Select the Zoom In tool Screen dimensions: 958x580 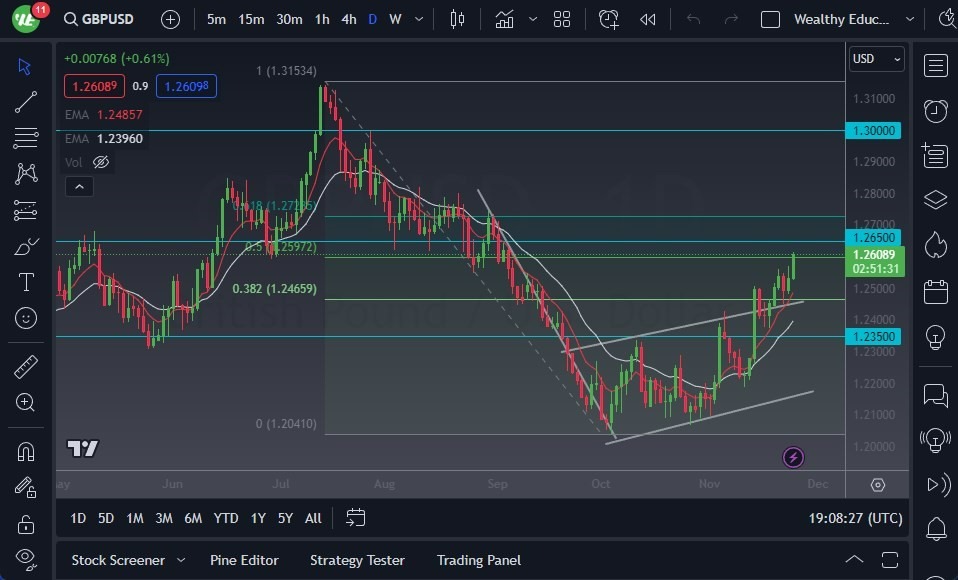click(25, 402)
